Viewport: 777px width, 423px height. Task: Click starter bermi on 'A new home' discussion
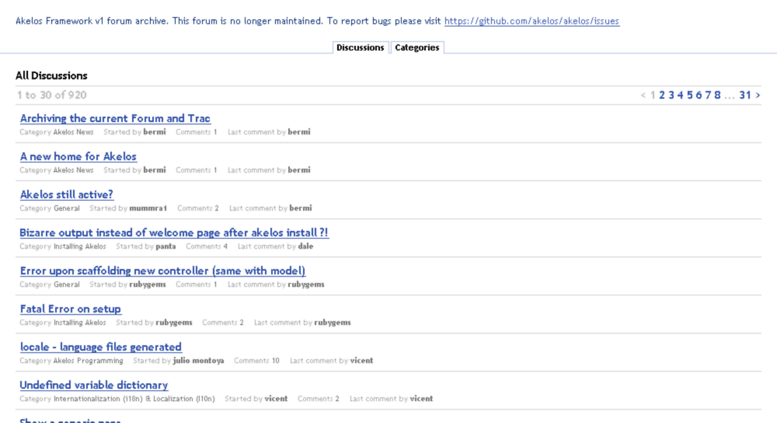(x=155, y=170)
